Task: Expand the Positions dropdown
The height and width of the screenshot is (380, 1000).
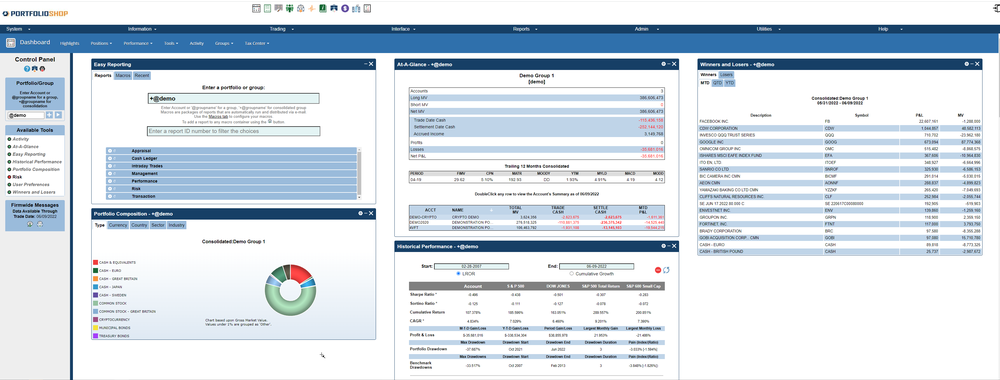Action: pos(101,43)
